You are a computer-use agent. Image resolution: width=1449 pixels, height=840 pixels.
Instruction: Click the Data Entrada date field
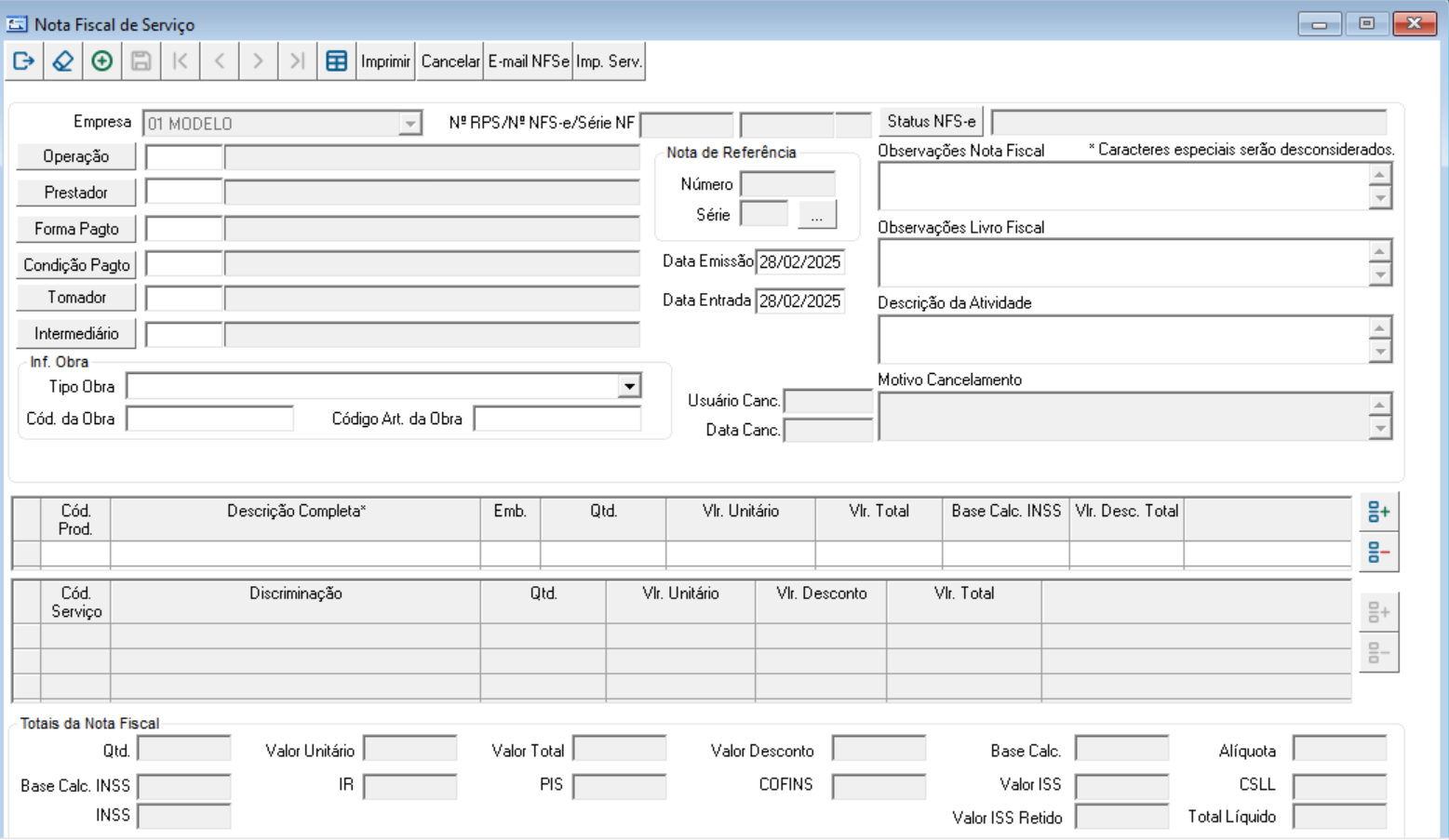[x=800, y=301]
